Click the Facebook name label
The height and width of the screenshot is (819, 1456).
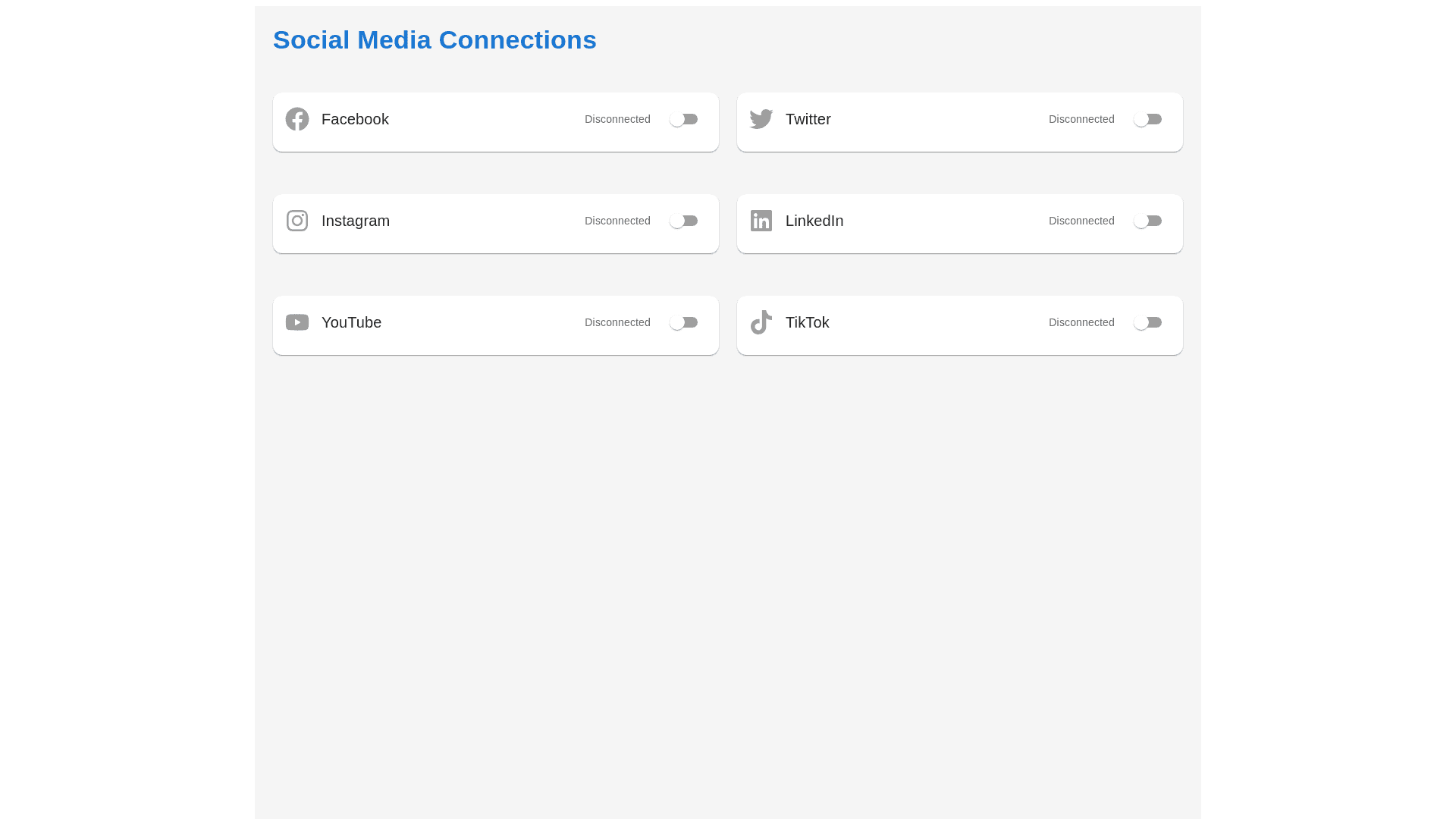355,119
